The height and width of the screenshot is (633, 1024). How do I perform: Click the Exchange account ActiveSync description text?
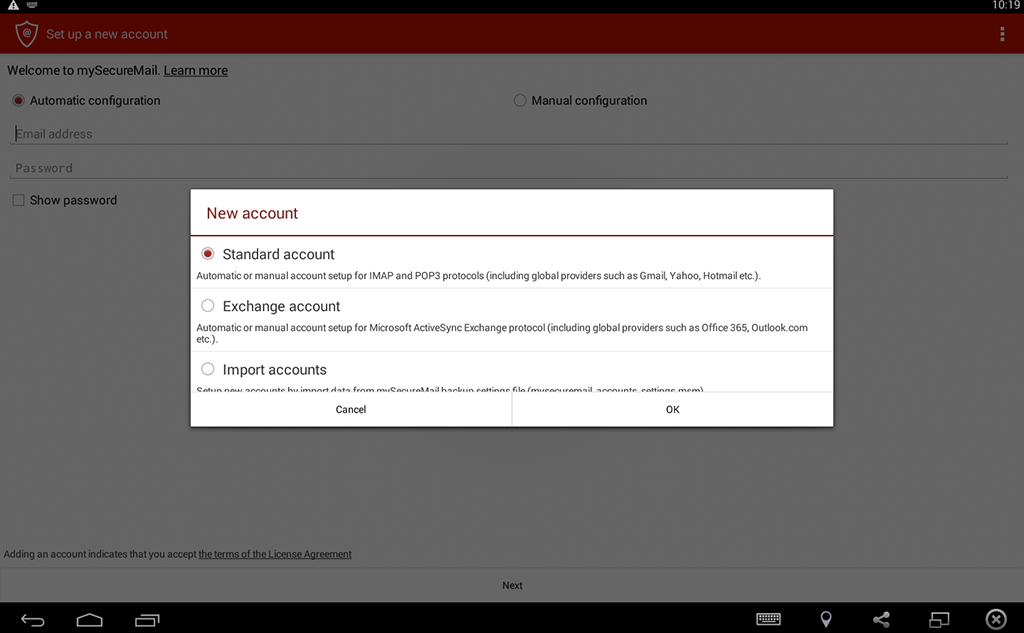pyautogui.click(x=502, y=333)
